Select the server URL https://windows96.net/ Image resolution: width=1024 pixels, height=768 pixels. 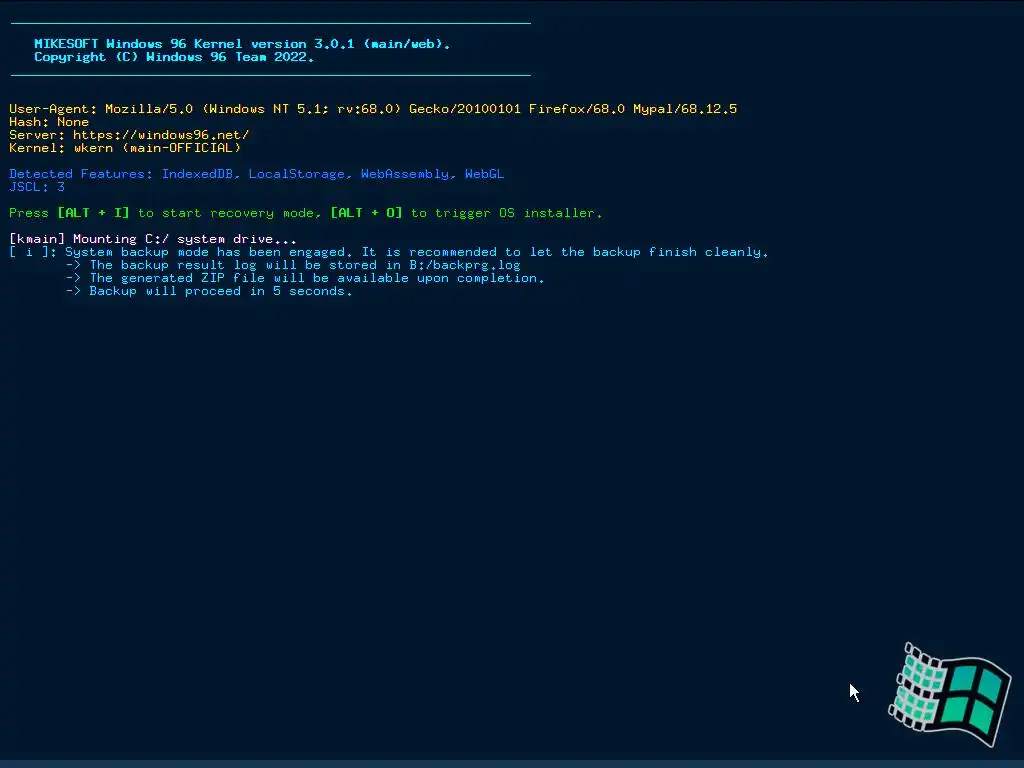point(161,135)
